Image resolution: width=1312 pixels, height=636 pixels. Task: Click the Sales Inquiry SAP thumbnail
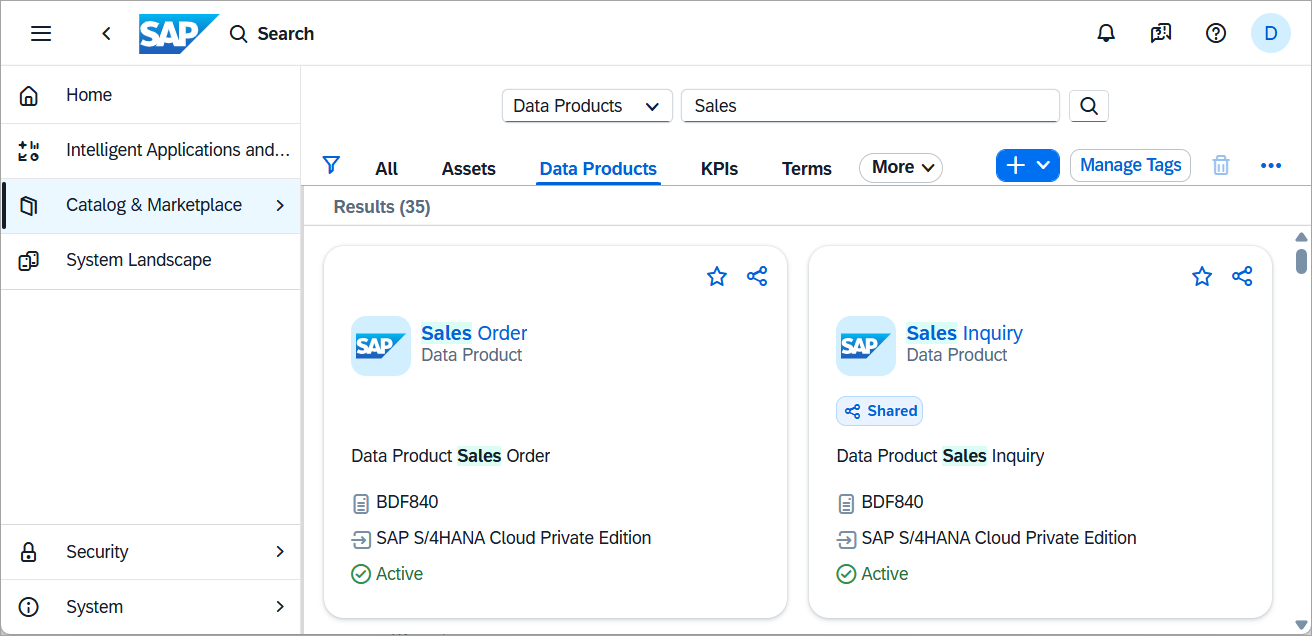(866, 346)
